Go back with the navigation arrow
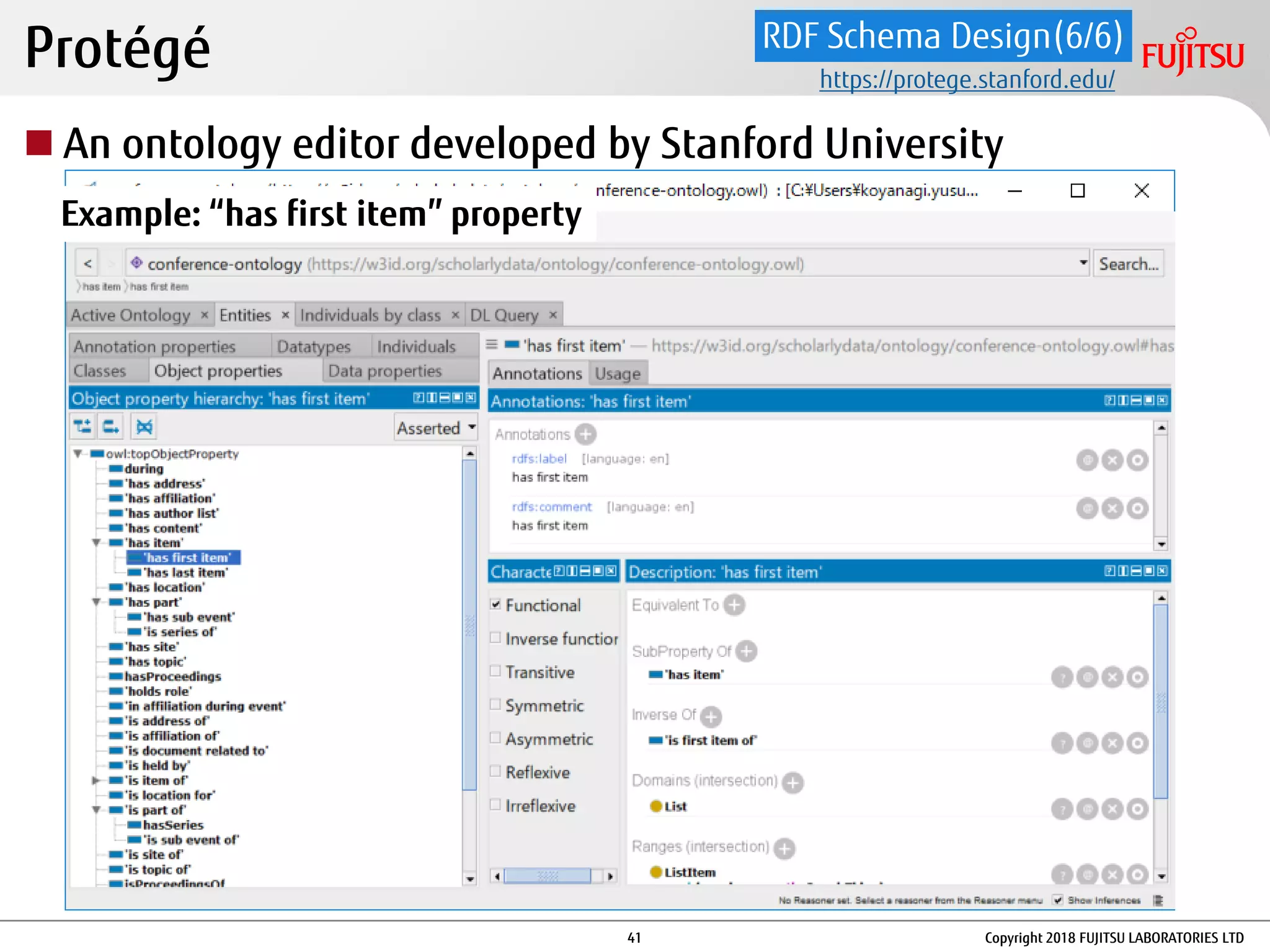The image size is (1270, 952). coord(87,263)
